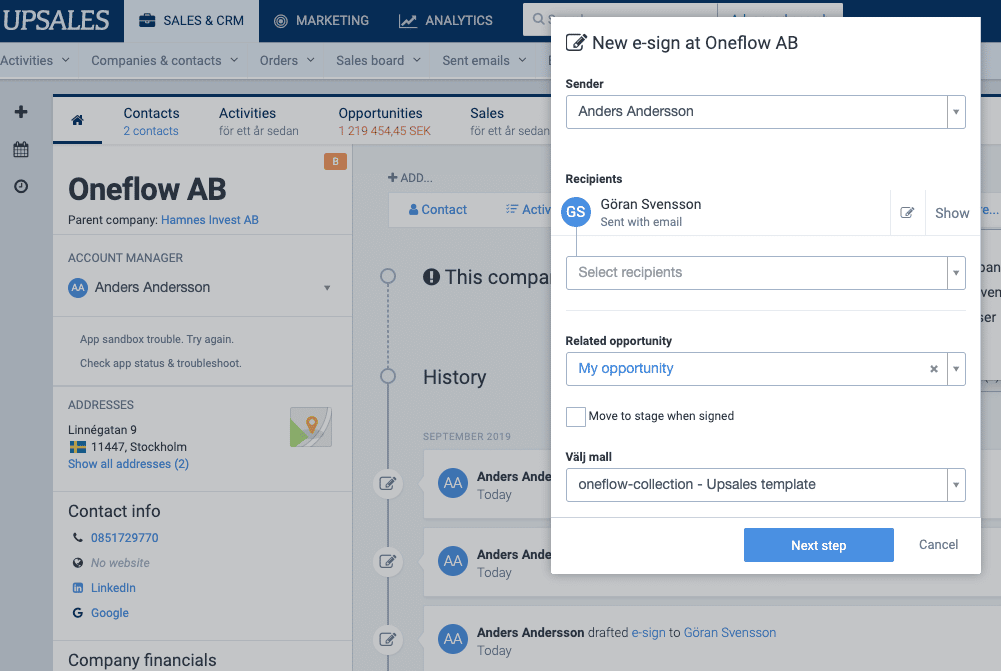Image resolution: width=1001 pixels, height=671 pixels.
Task: Switch to Marketing section
Action: click(x=321, y=21)
